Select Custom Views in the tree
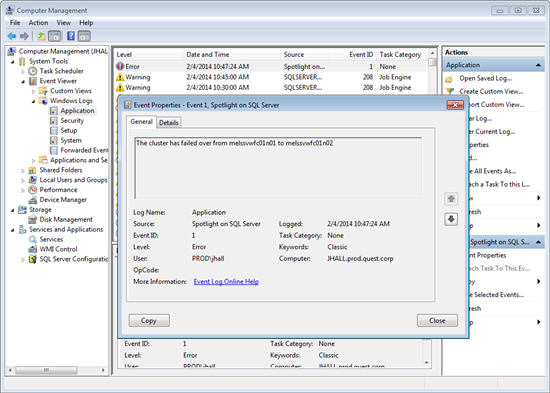 pyautogui.click(x=71, y=91)
